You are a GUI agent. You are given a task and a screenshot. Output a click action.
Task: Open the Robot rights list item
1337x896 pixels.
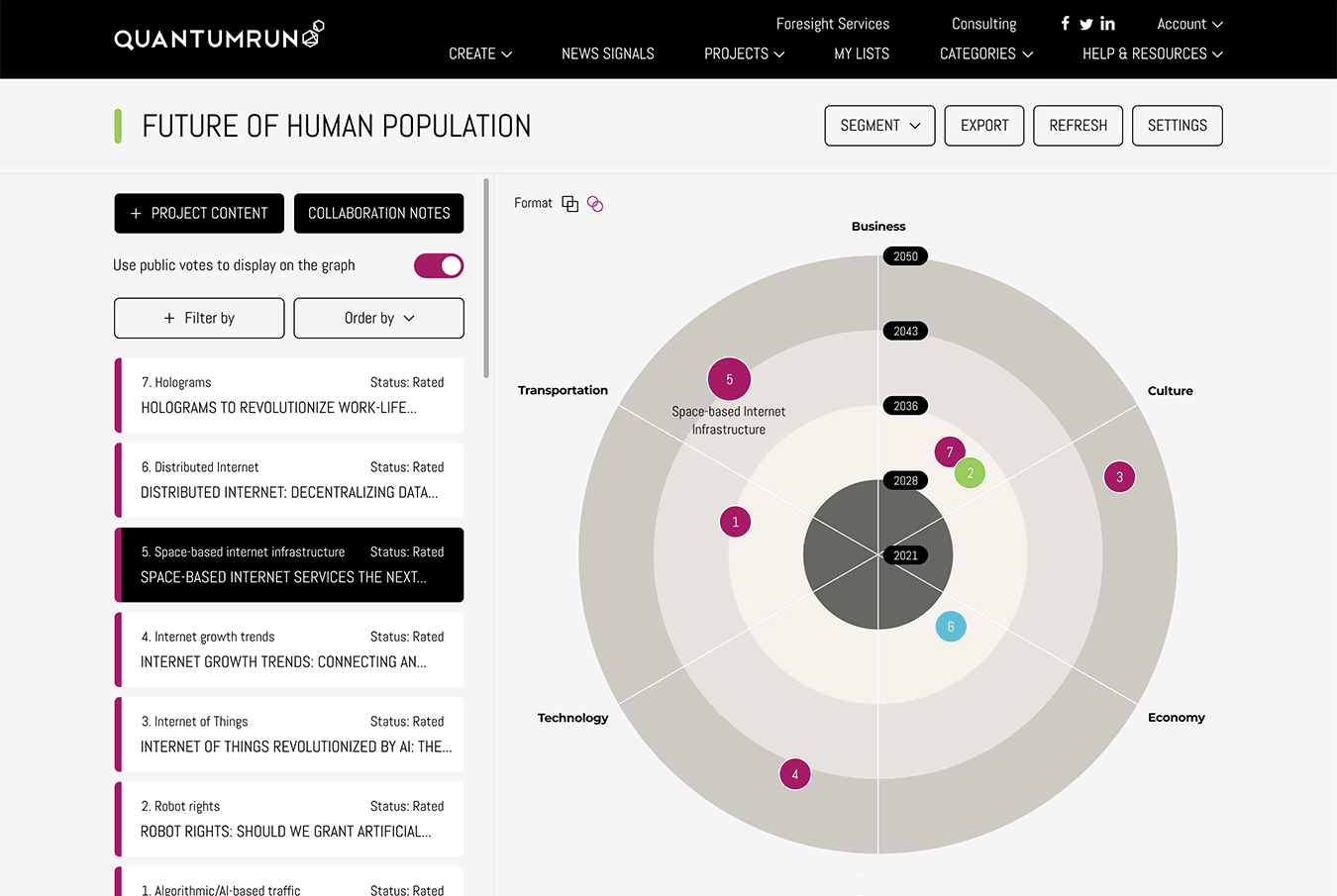(289, 820)
